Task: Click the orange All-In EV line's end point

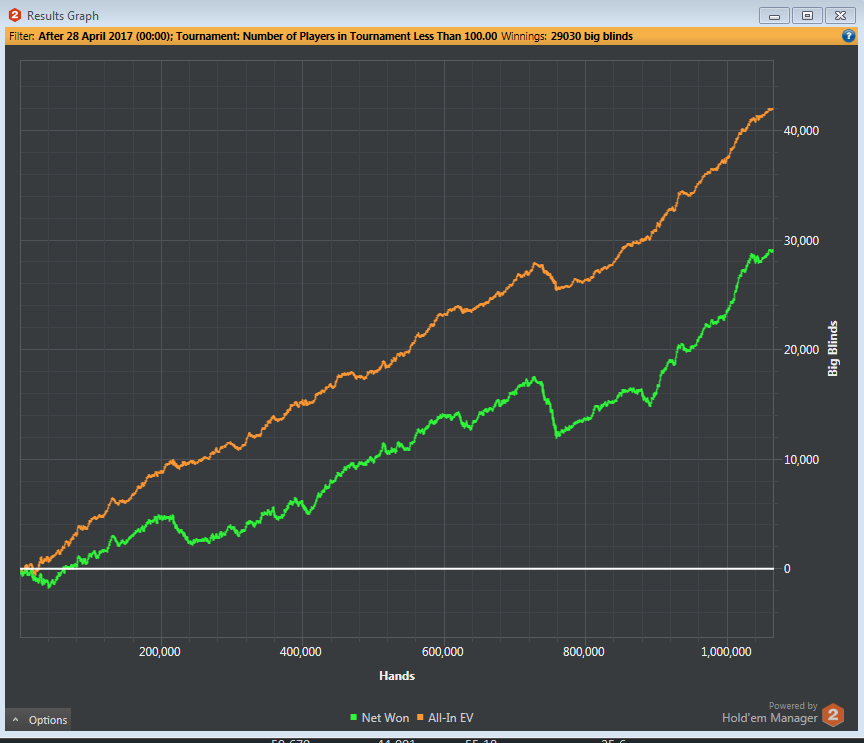Action: coord(771,110)
